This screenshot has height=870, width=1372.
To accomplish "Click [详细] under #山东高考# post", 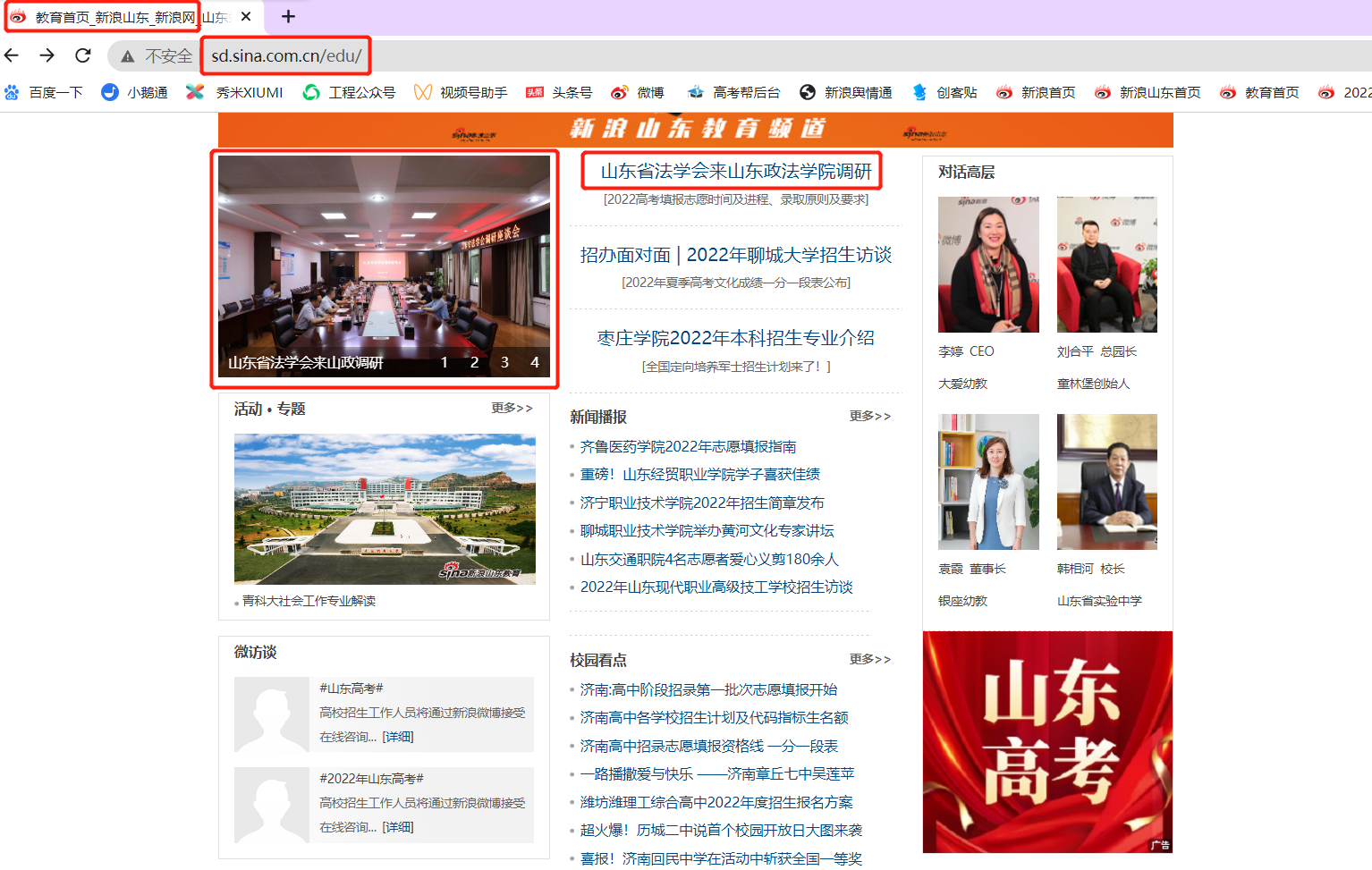I will [x=398, y=737].
